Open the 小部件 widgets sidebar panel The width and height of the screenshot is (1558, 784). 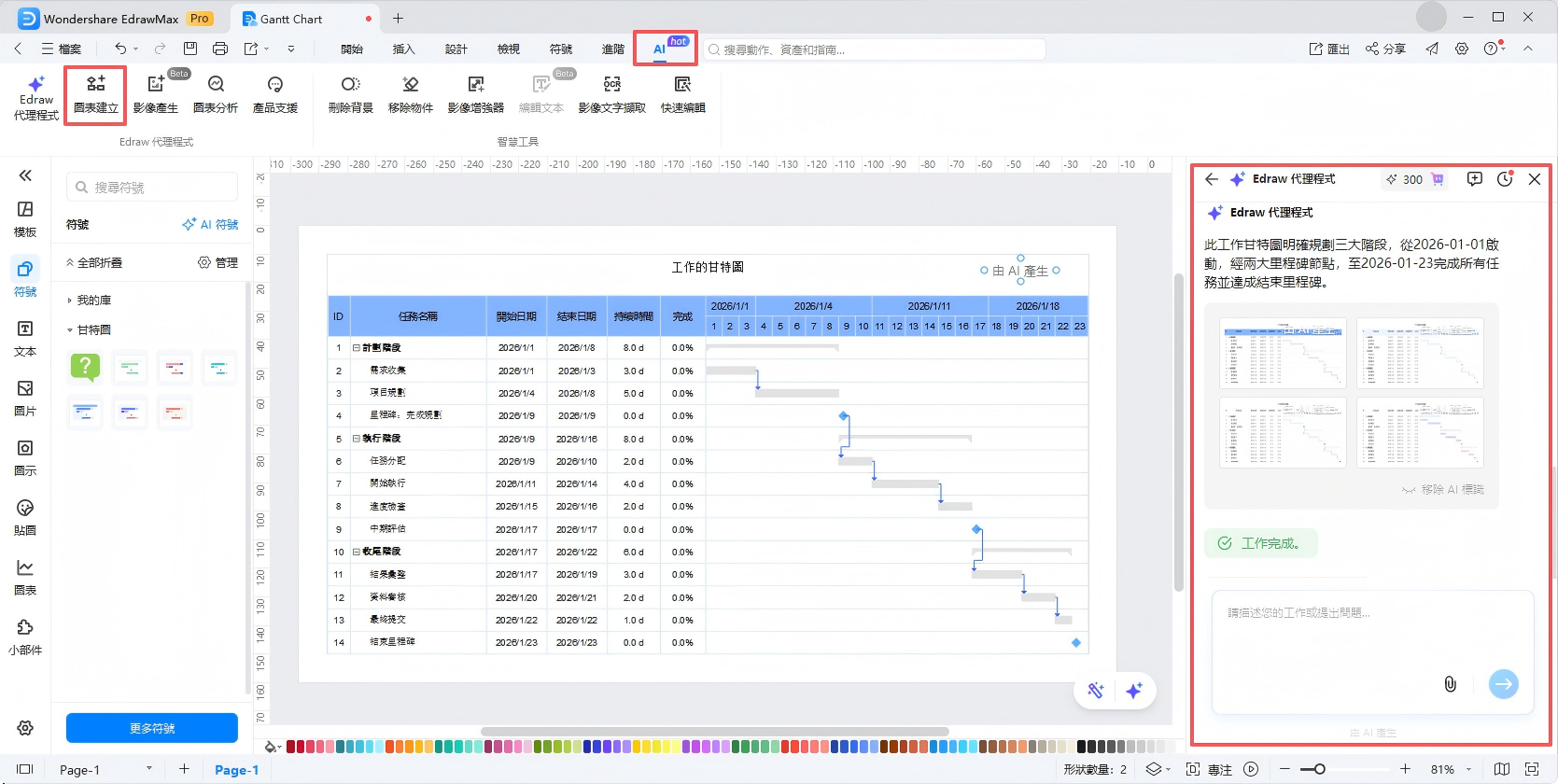25,637
